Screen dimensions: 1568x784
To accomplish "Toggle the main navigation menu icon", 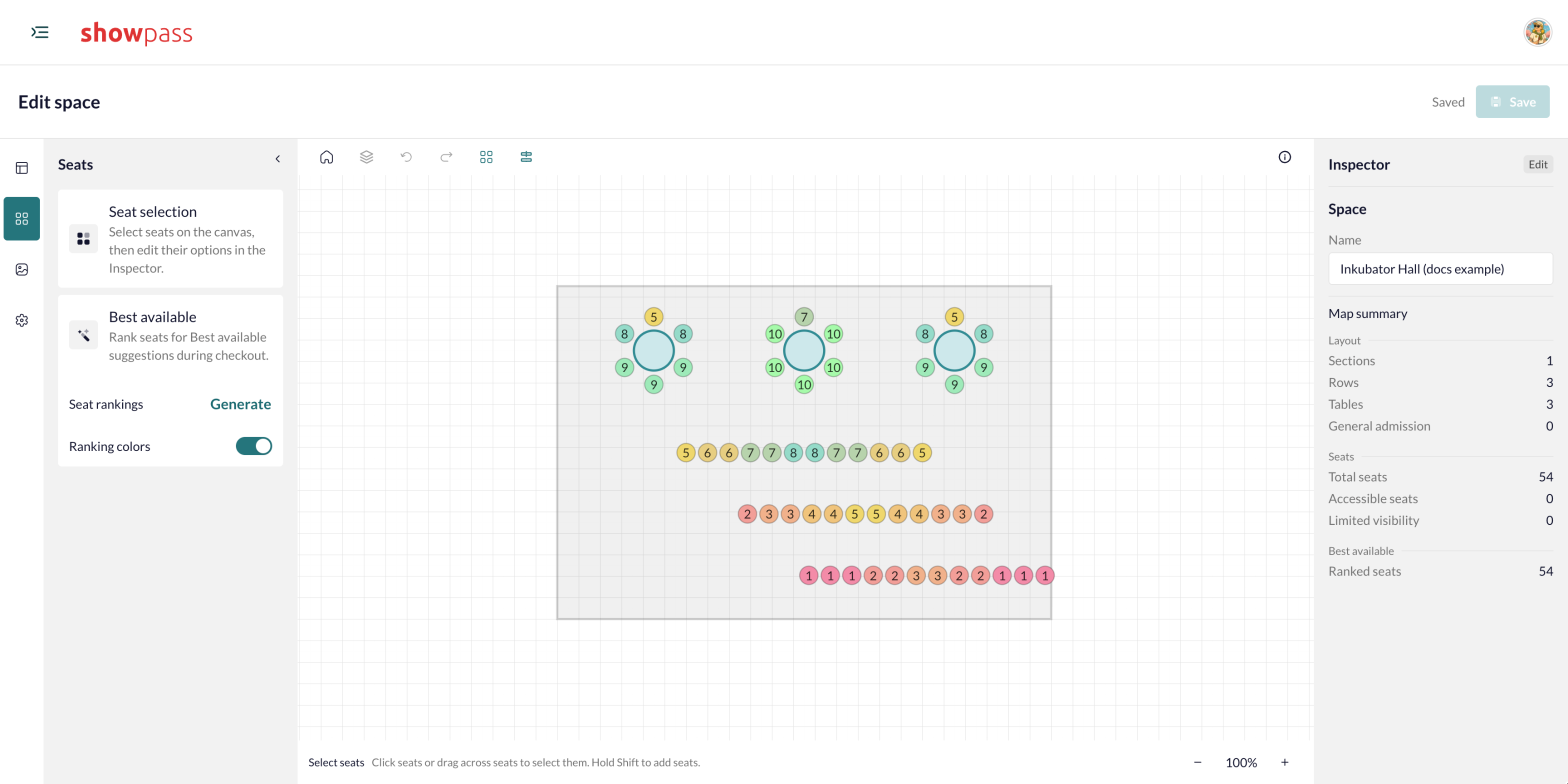I will coord(39,32).
